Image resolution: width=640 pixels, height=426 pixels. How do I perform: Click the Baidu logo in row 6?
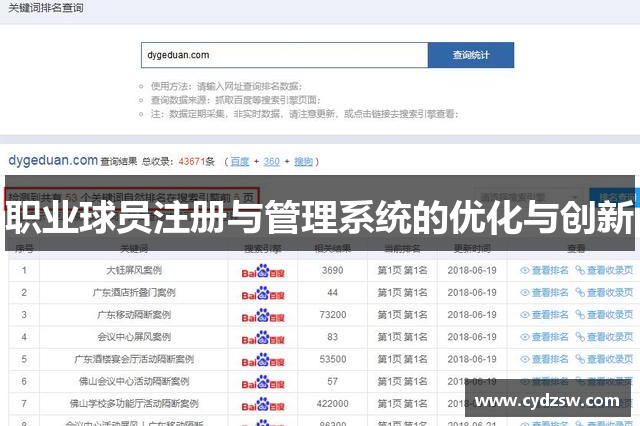(x=263, y=382)
